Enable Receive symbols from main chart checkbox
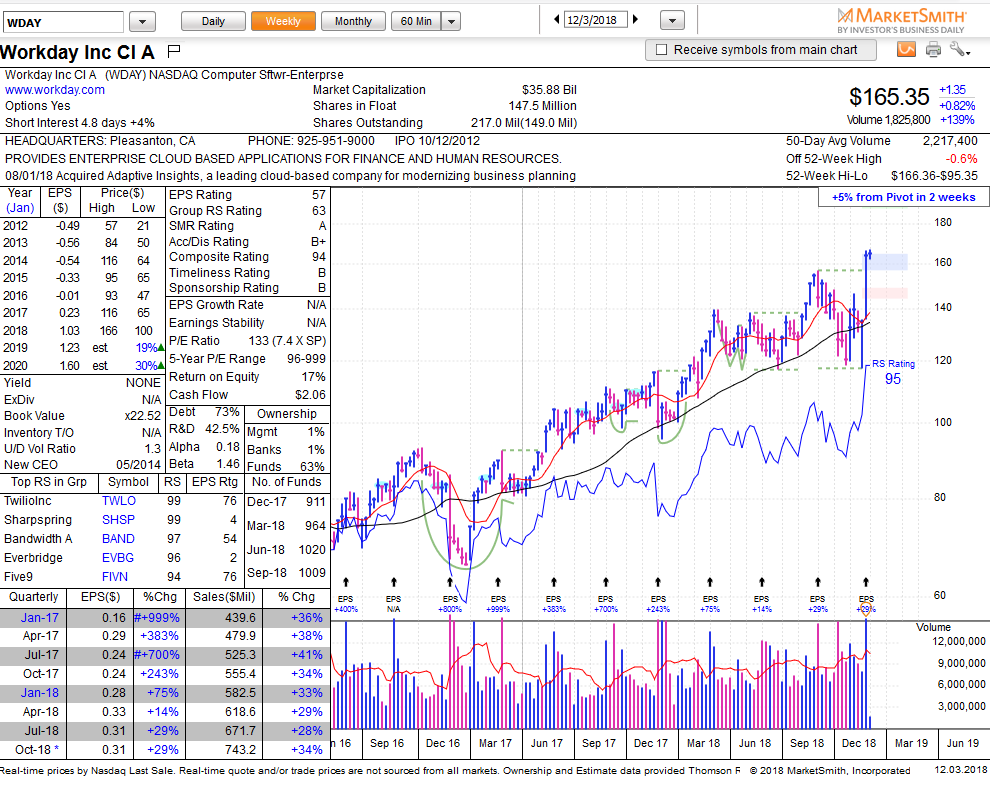 (x=662, y=50)
